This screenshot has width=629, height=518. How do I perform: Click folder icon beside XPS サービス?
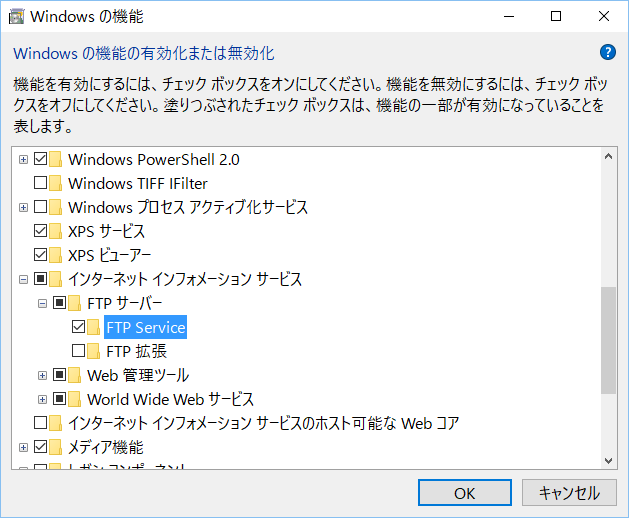[55, 231]
